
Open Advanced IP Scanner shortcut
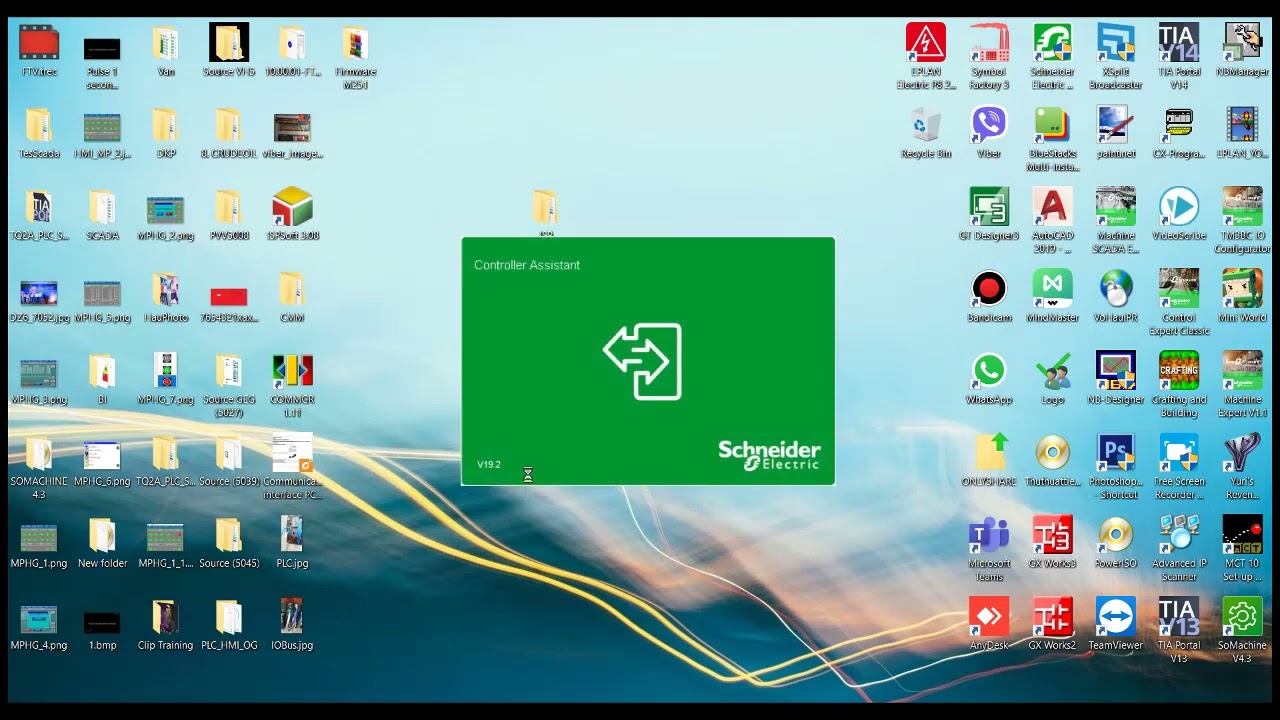[1179, 535]
